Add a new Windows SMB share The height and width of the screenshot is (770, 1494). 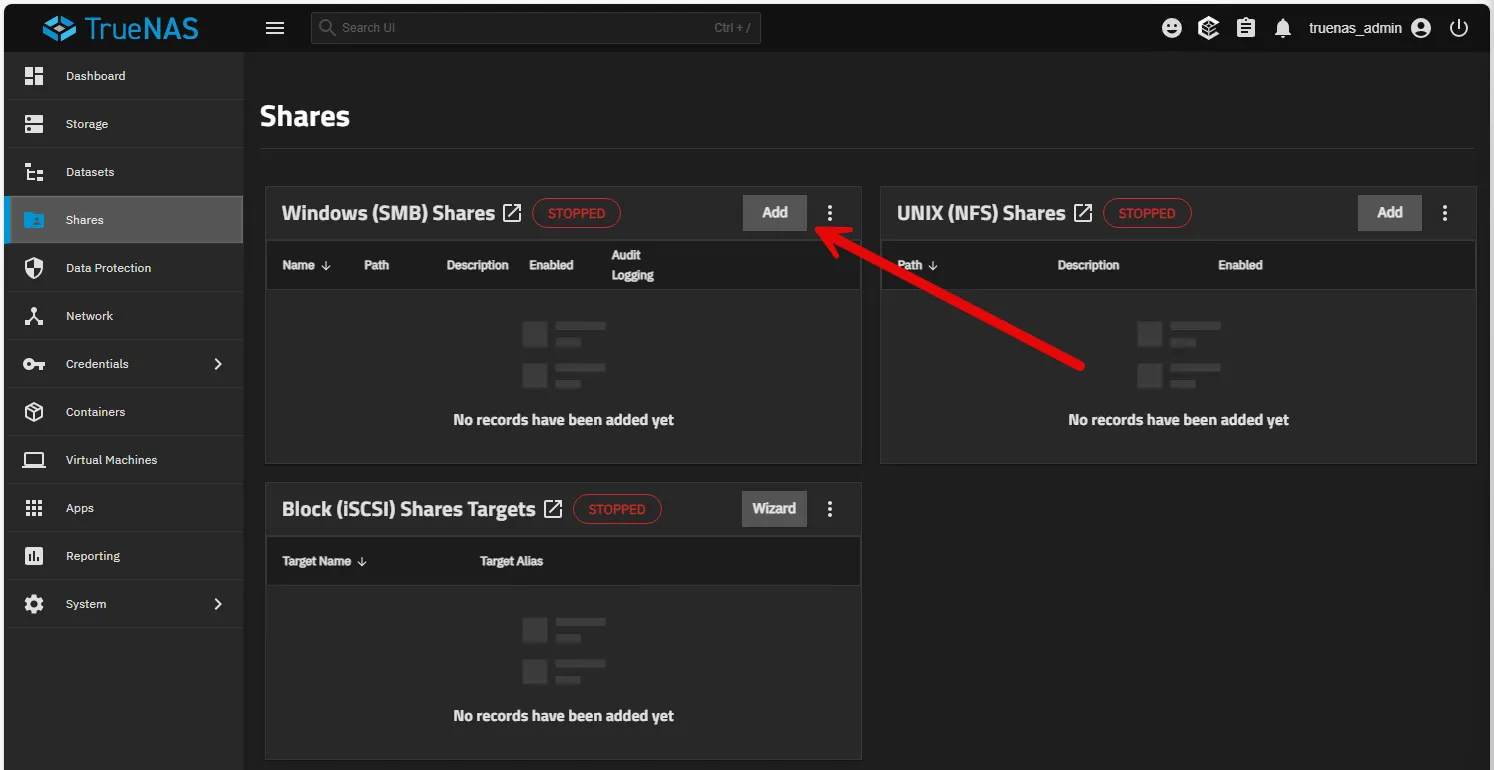[774, 213]
